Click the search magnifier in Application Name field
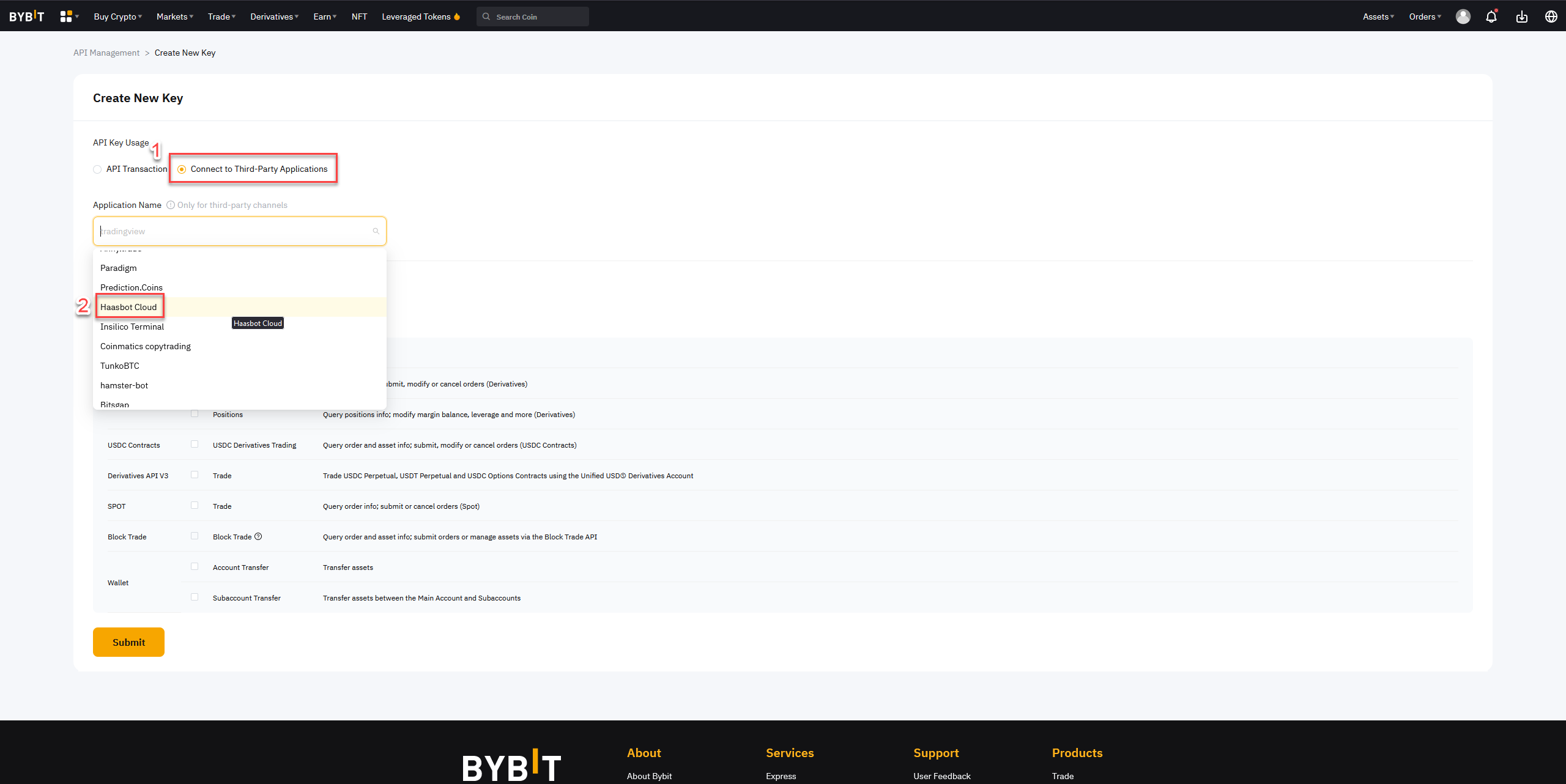 point(376,231)
